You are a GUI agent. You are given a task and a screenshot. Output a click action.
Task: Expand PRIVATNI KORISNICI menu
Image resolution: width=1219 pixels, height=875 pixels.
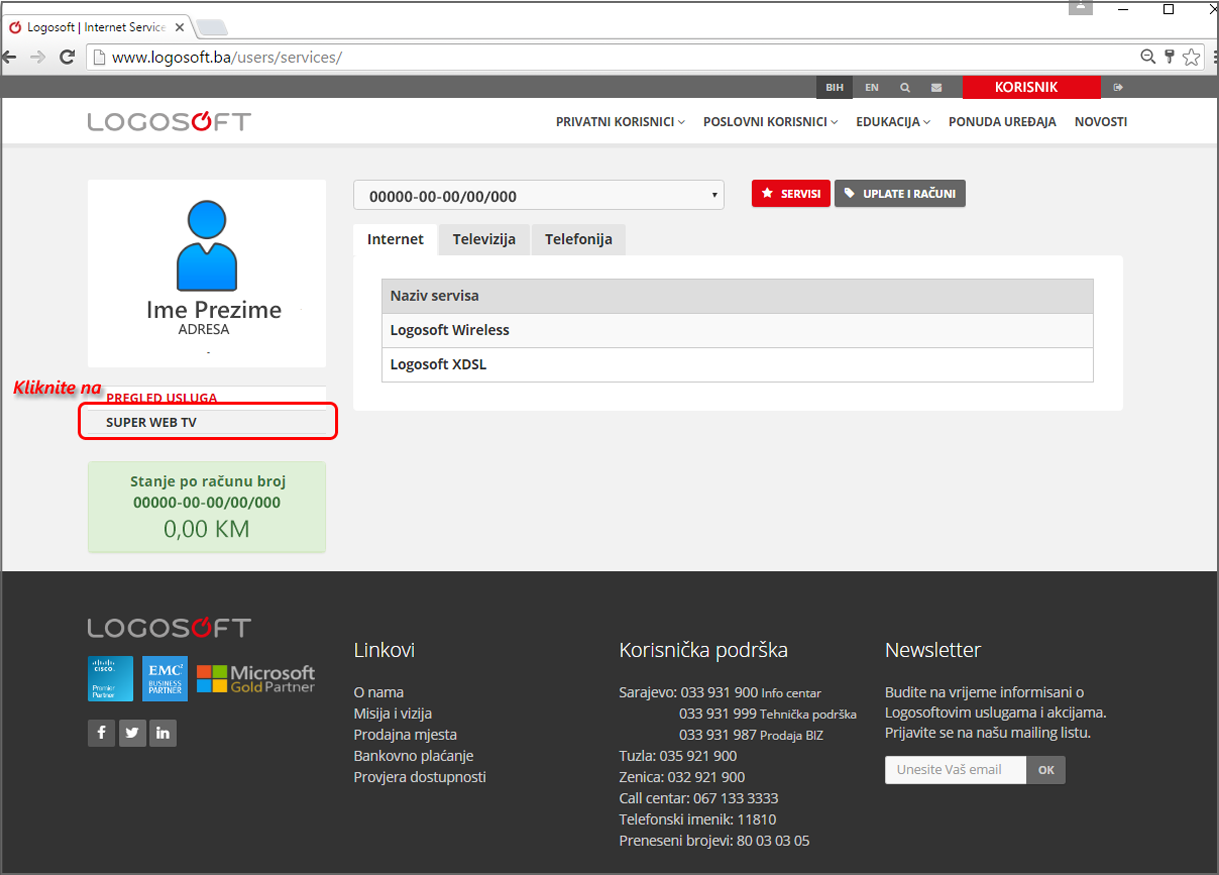tap(620, 122)
